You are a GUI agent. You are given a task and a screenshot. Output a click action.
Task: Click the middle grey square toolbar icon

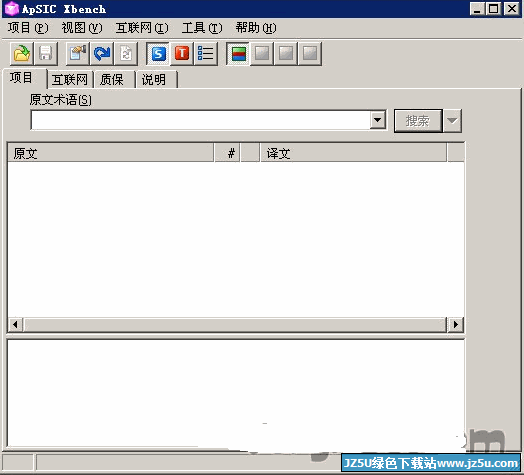click(286, 53)
